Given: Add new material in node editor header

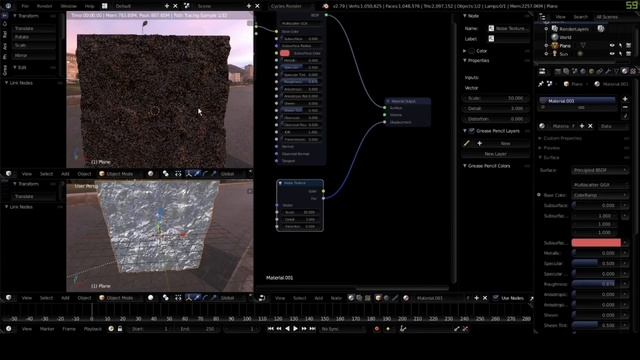Looking at the screenshot, I should (476, 298).
